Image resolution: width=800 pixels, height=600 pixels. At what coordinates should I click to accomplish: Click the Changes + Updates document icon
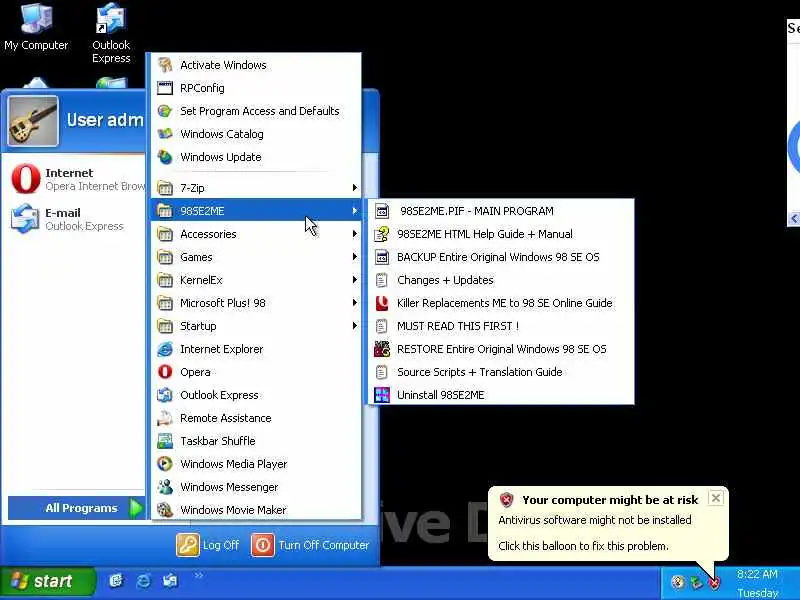click(382, 280)
